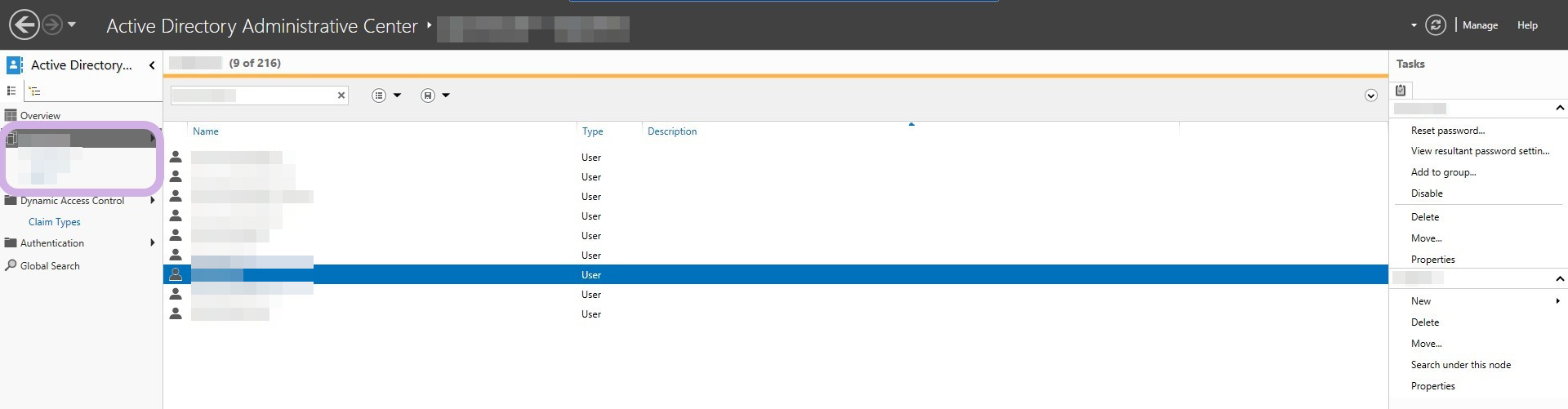Open the bottom Properties task
This screenshot has width=1568, height=409.
tap(1432, 386)
